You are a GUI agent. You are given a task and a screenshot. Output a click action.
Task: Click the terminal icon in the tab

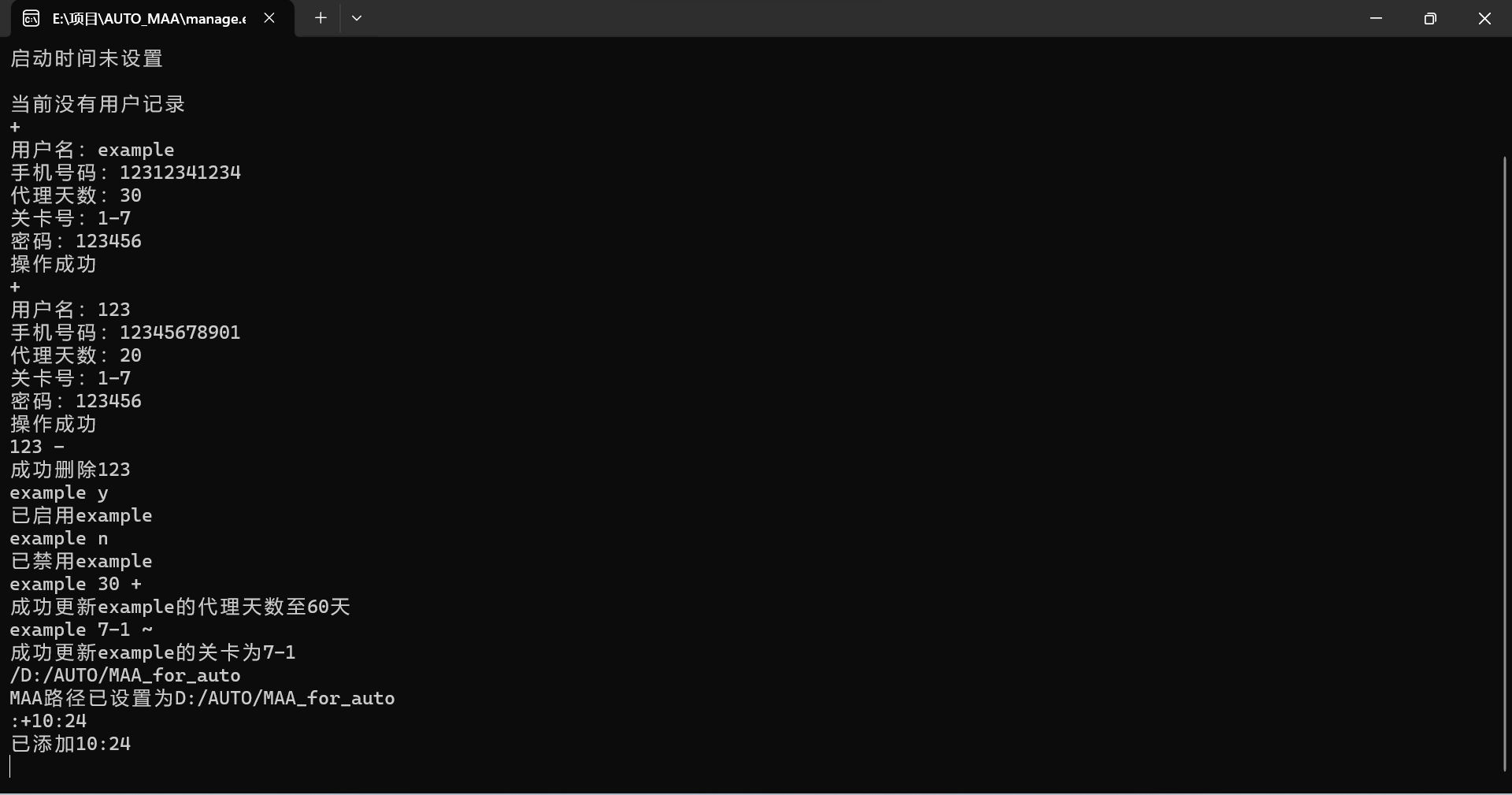(x=31, y=19)
